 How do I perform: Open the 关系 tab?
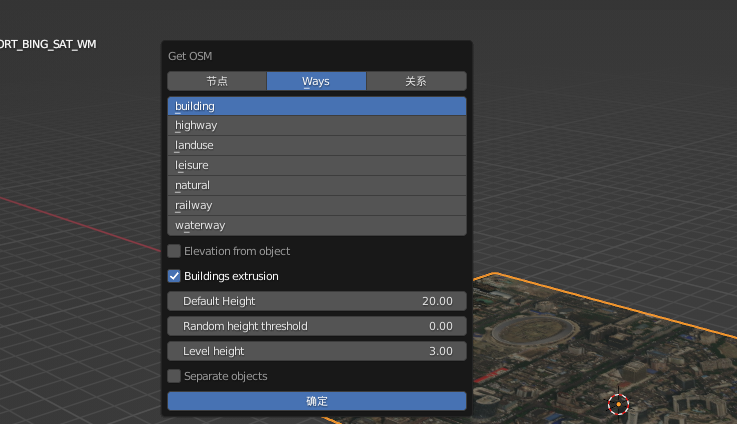416,81
